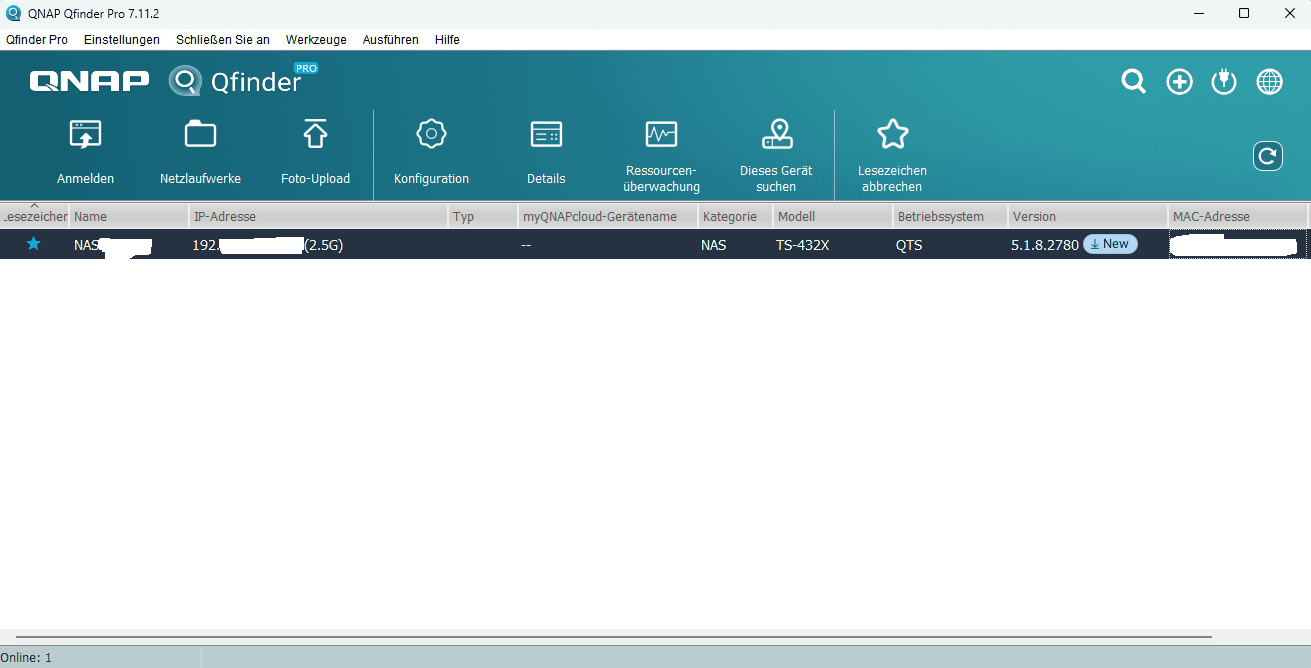Open the Einstellungen menu
The height and width of the screenshot is (668, 1311).
coord(122,40)
